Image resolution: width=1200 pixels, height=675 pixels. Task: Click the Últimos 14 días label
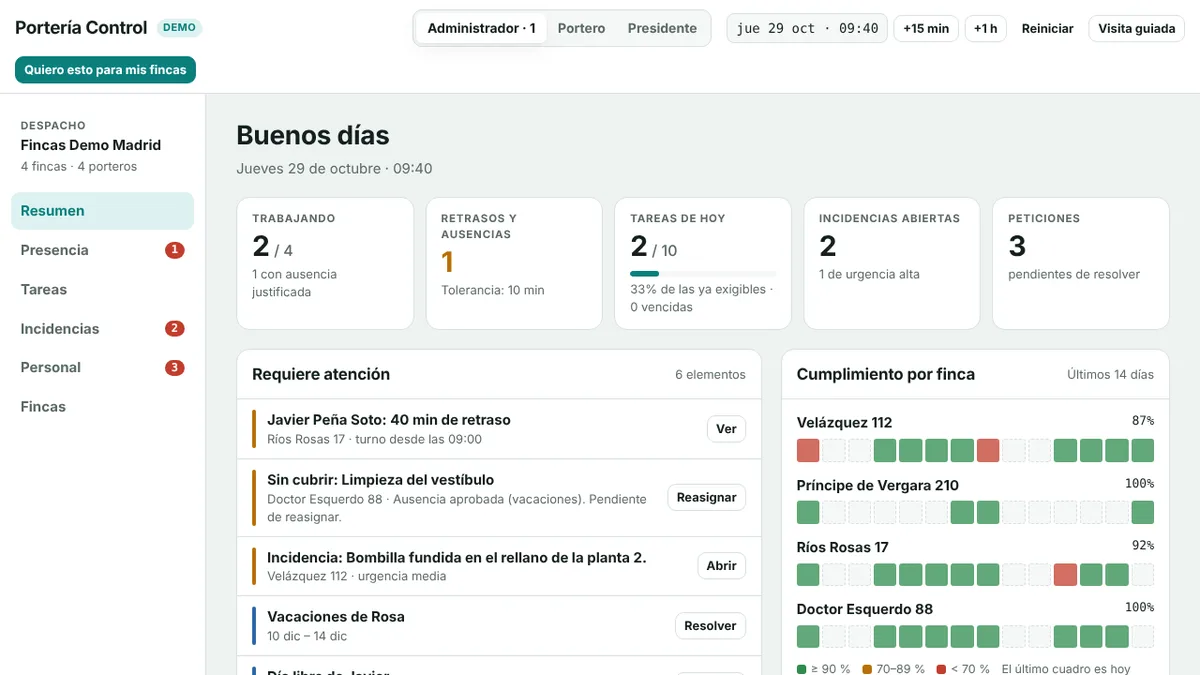point(1110,375)
